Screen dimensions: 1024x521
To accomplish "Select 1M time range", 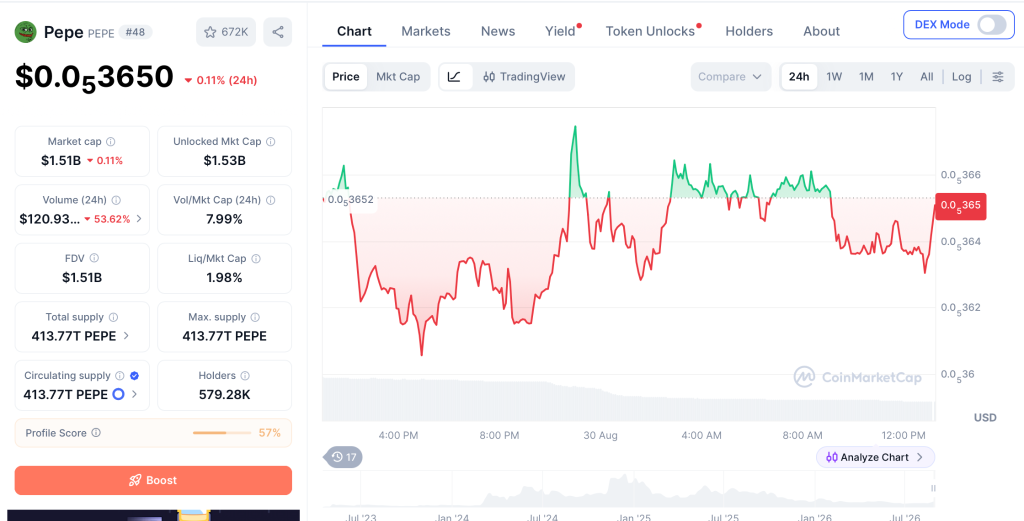I will point(866,76).
